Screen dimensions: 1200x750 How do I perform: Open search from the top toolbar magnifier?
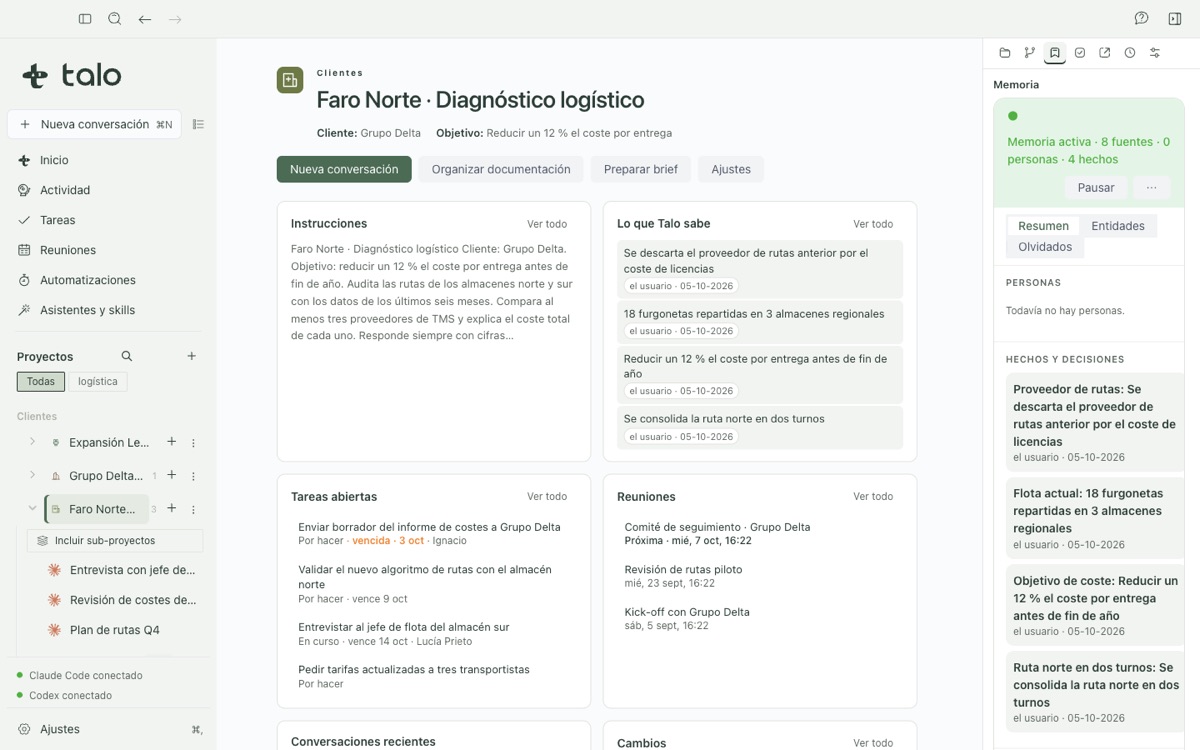[115, 19]
